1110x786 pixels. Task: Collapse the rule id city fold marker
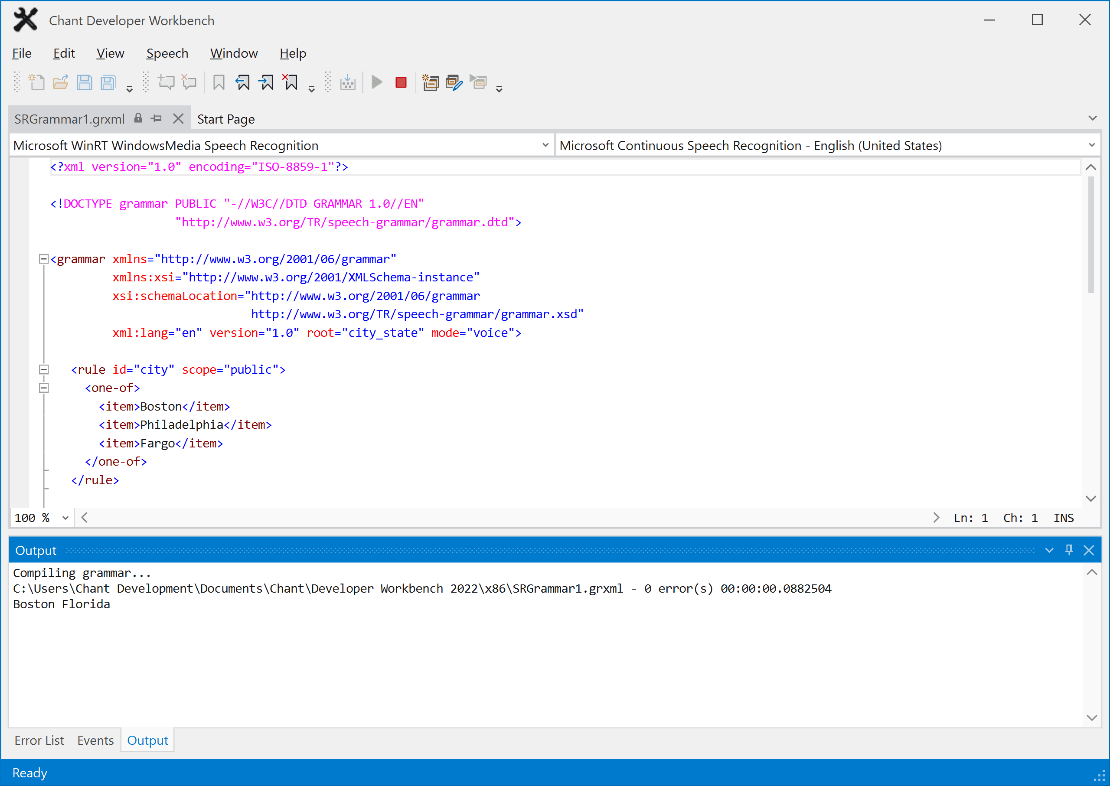[44, 370]
